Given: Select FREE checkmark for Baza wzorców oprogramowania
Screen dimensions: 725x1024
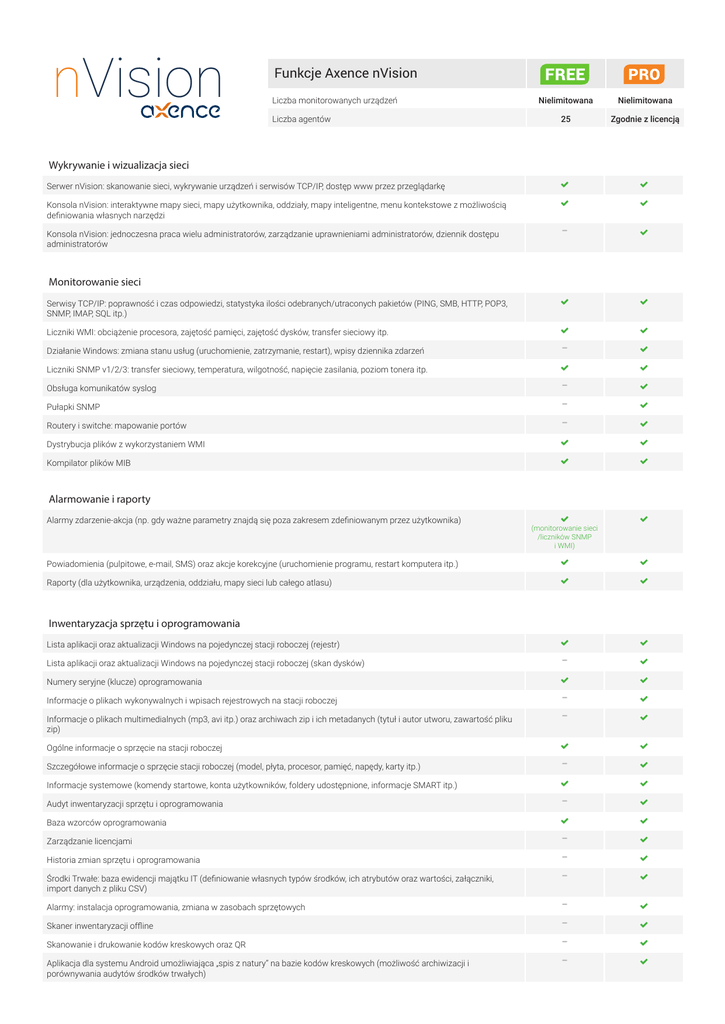Looking at the screenshot, I should click(565, 821).
